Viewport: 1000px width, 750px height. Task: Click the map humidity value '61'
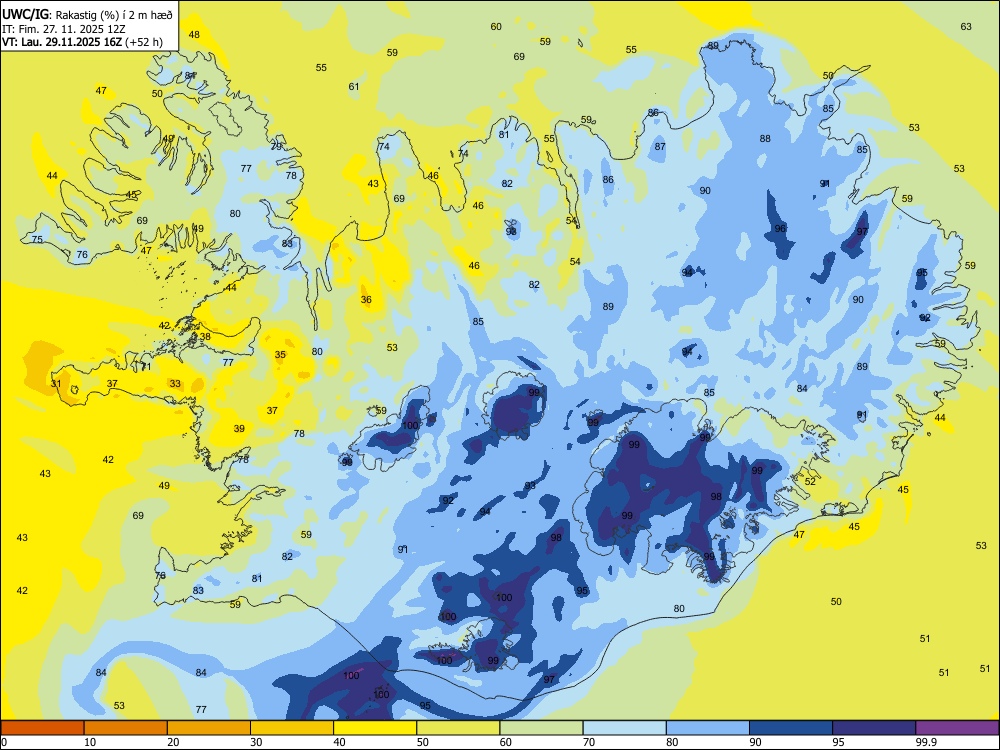click(x=353, y=87)
